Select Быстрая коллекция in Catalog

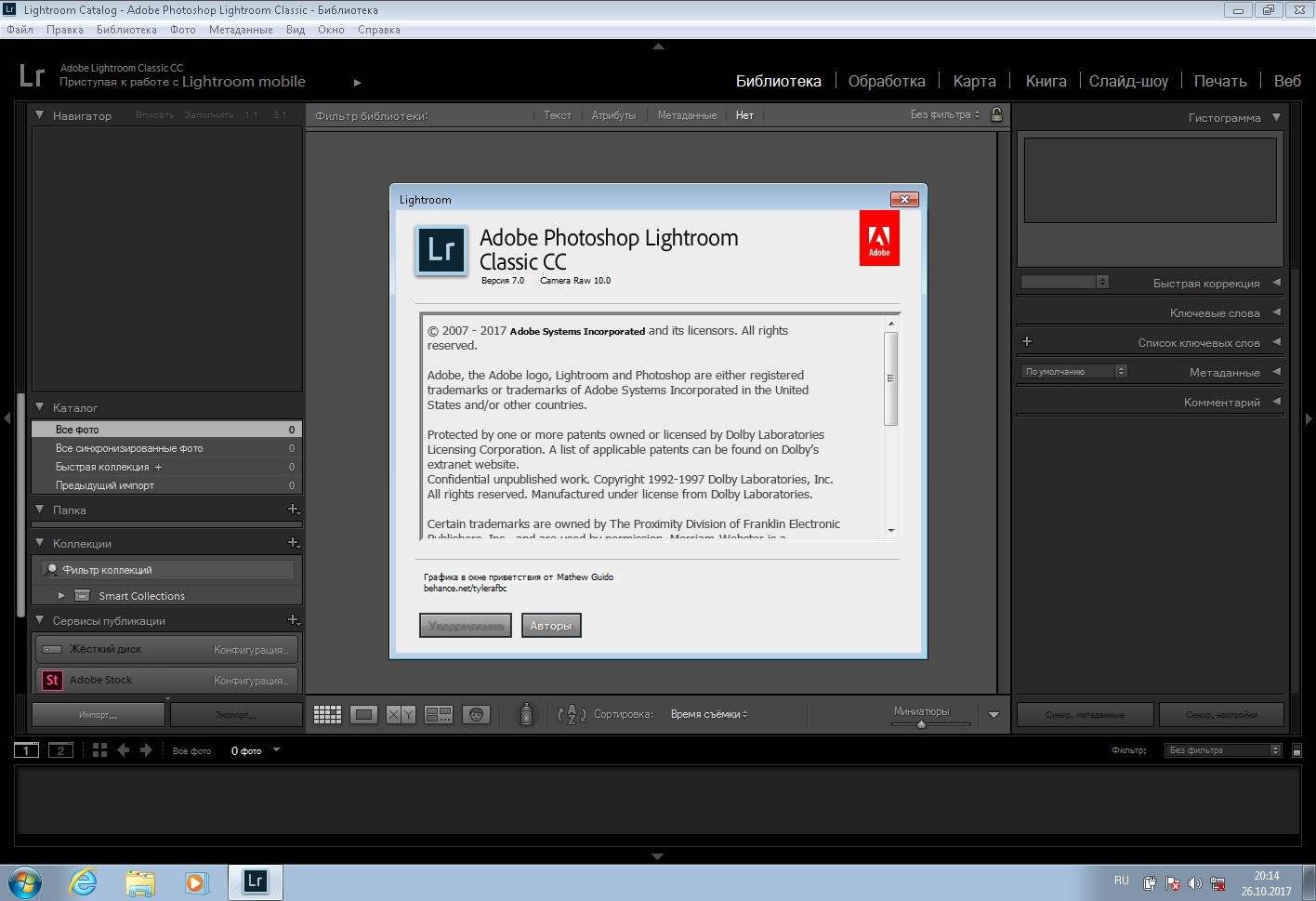(166, 467)
